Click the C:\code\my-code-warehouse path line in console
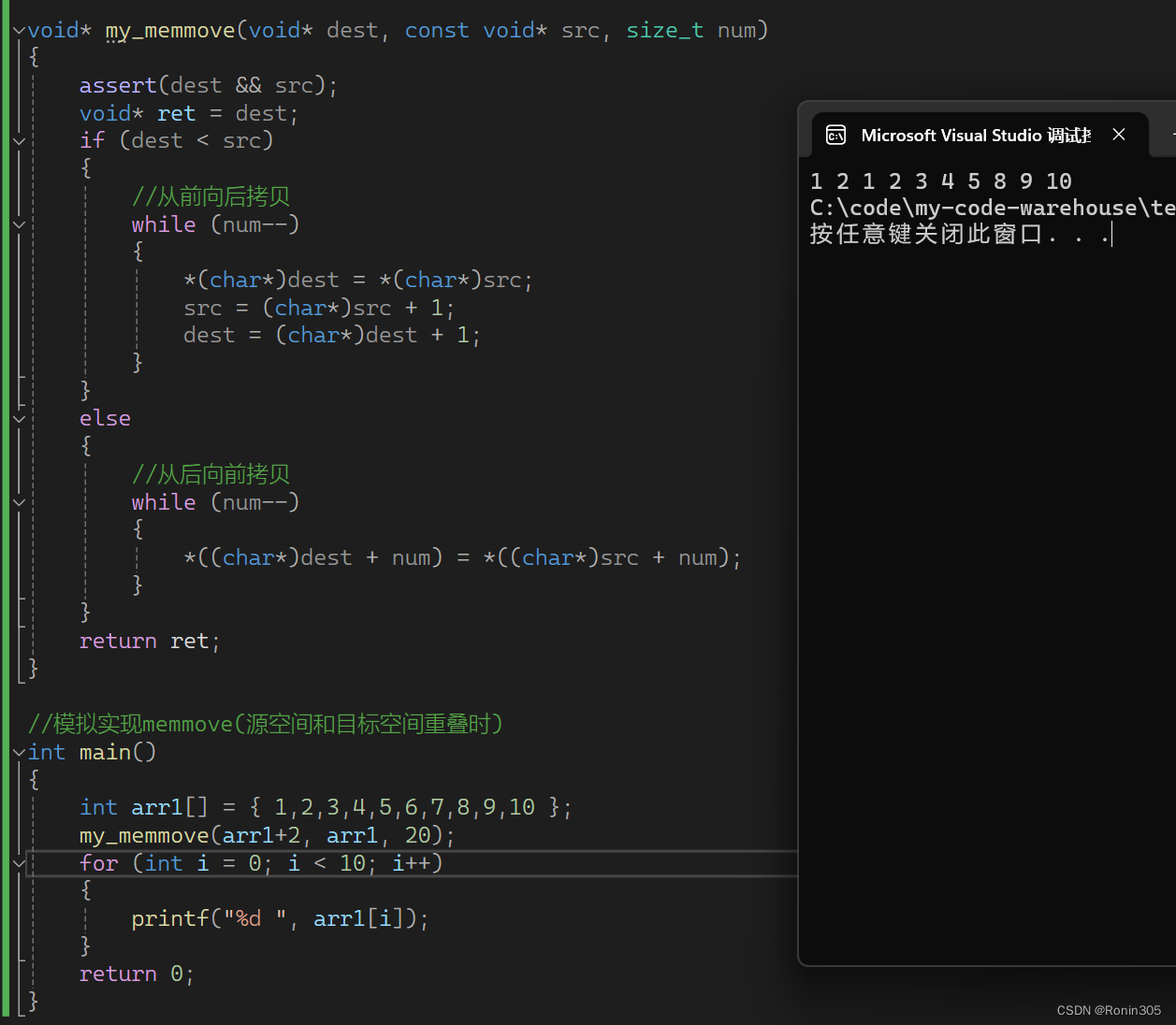1176x1025 pixels. [993, 208]
